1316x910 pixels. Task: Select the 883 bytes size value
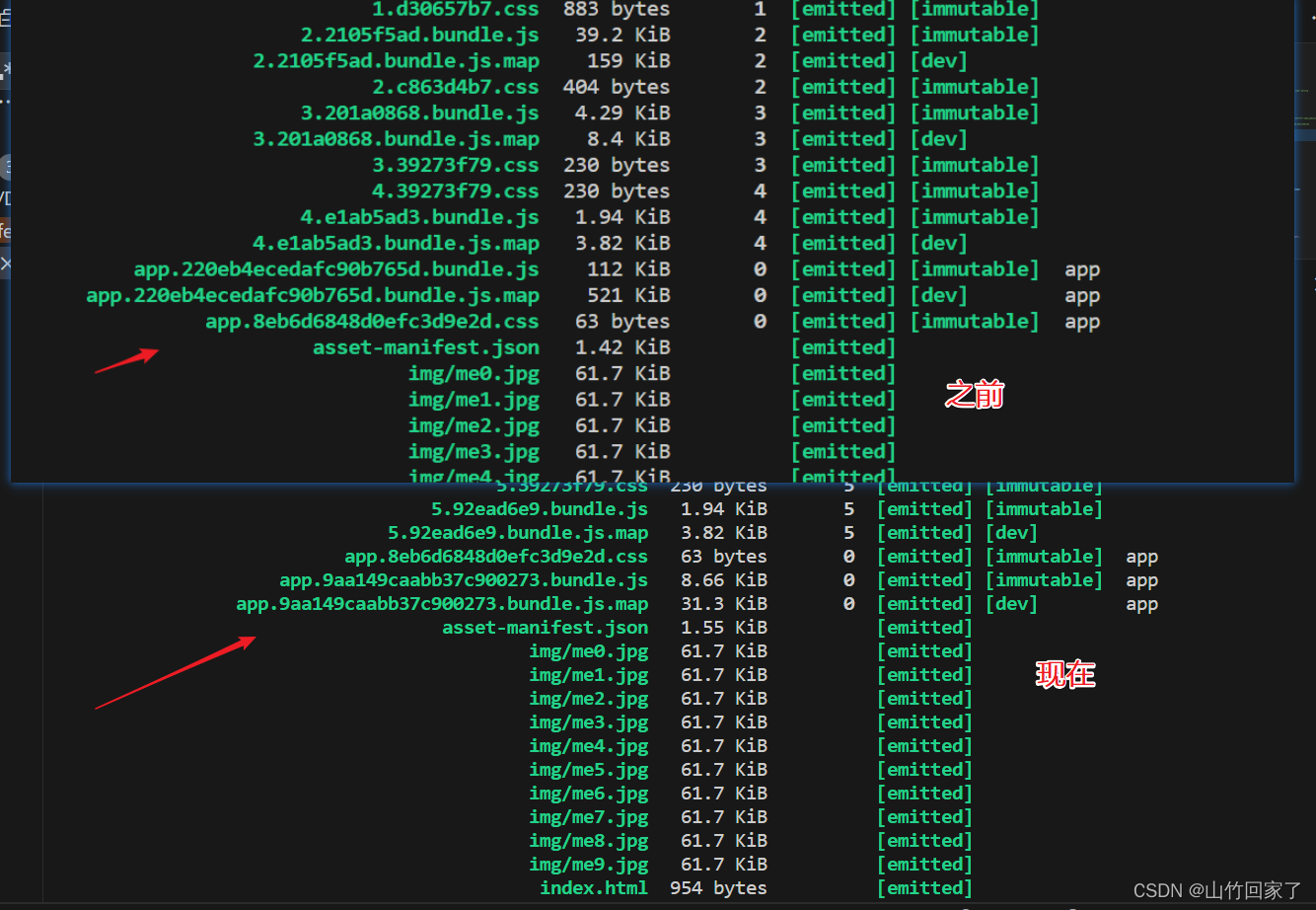pos(617,10)
